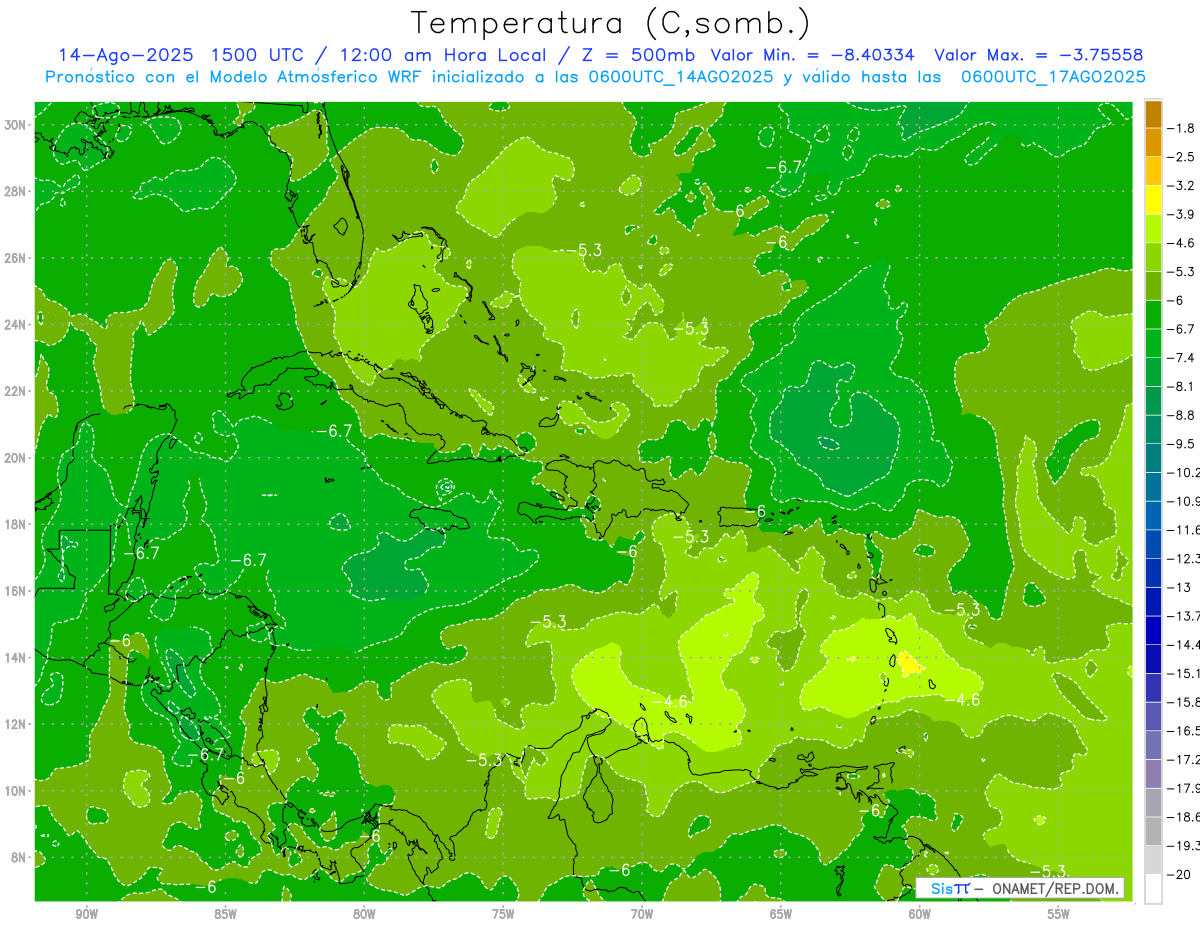Click the '80W' longitude axis label

coord(364,914)
